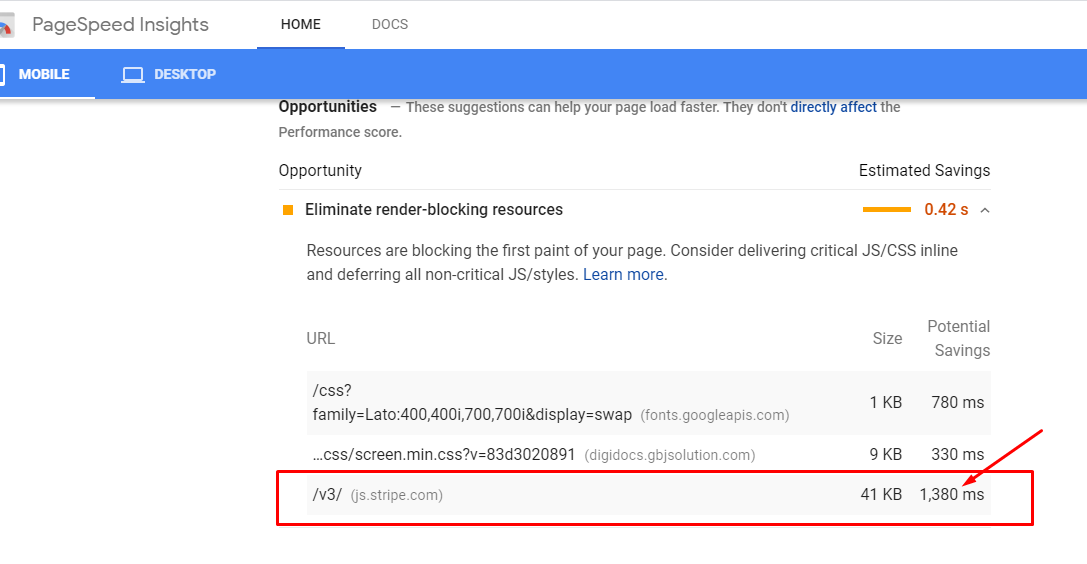The height and width of the screenshot is (564, 1087).
Task: Click 'Eliminate render-blocking resources' audit title
Action: pyautogui.click(x=434, y=210)
